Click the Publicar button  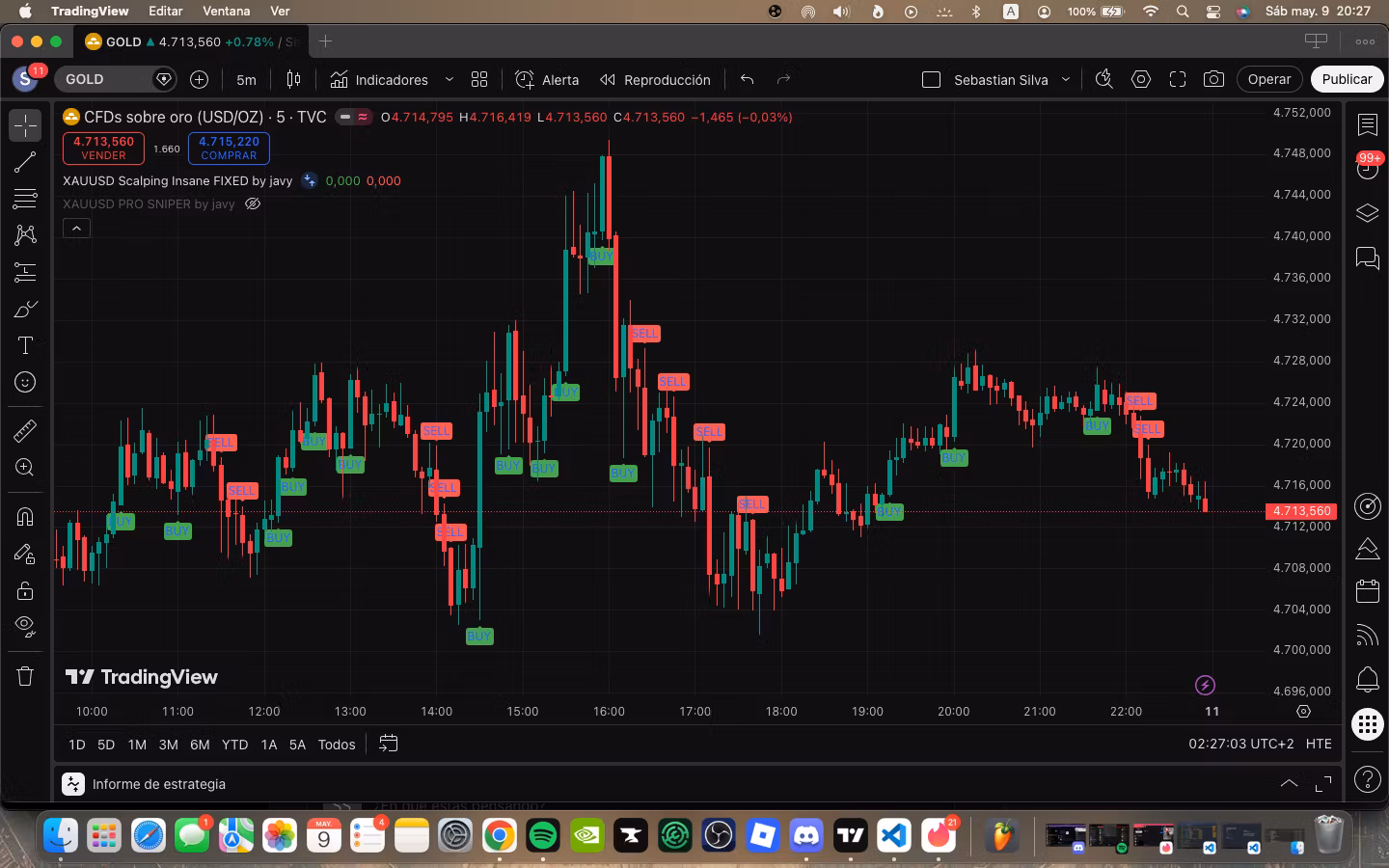coord(1347,79)
